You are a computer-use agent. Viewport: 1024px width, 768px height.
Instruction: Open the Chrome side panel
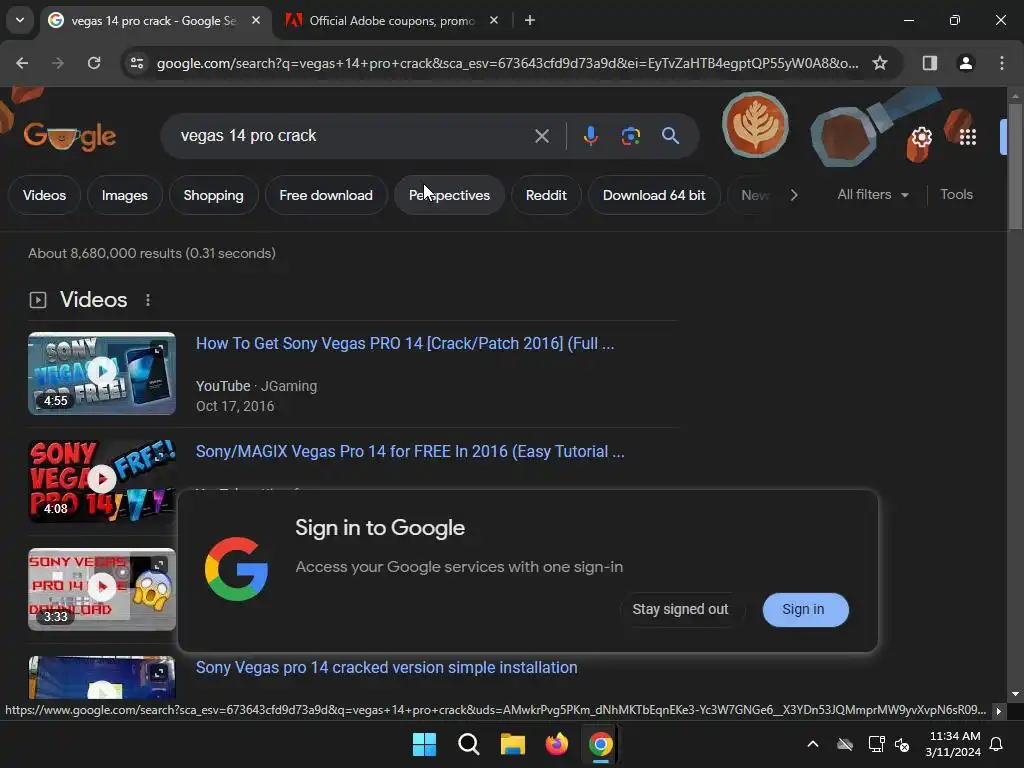[x=929, y=63]
